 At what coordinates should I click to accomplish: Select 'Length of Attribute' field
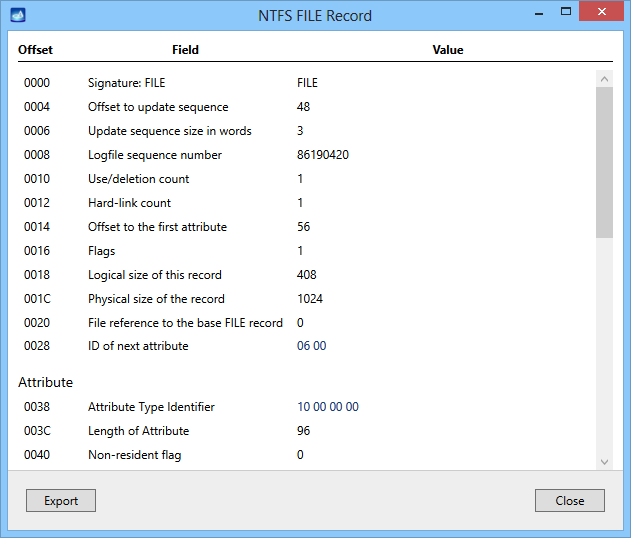coord(138,431)
